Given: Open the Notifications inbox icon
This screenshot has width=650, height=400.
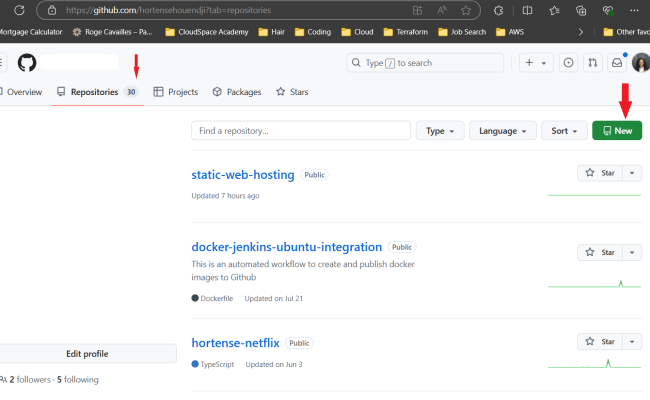Looking at the screenshot, I should (x=617, y=63).
